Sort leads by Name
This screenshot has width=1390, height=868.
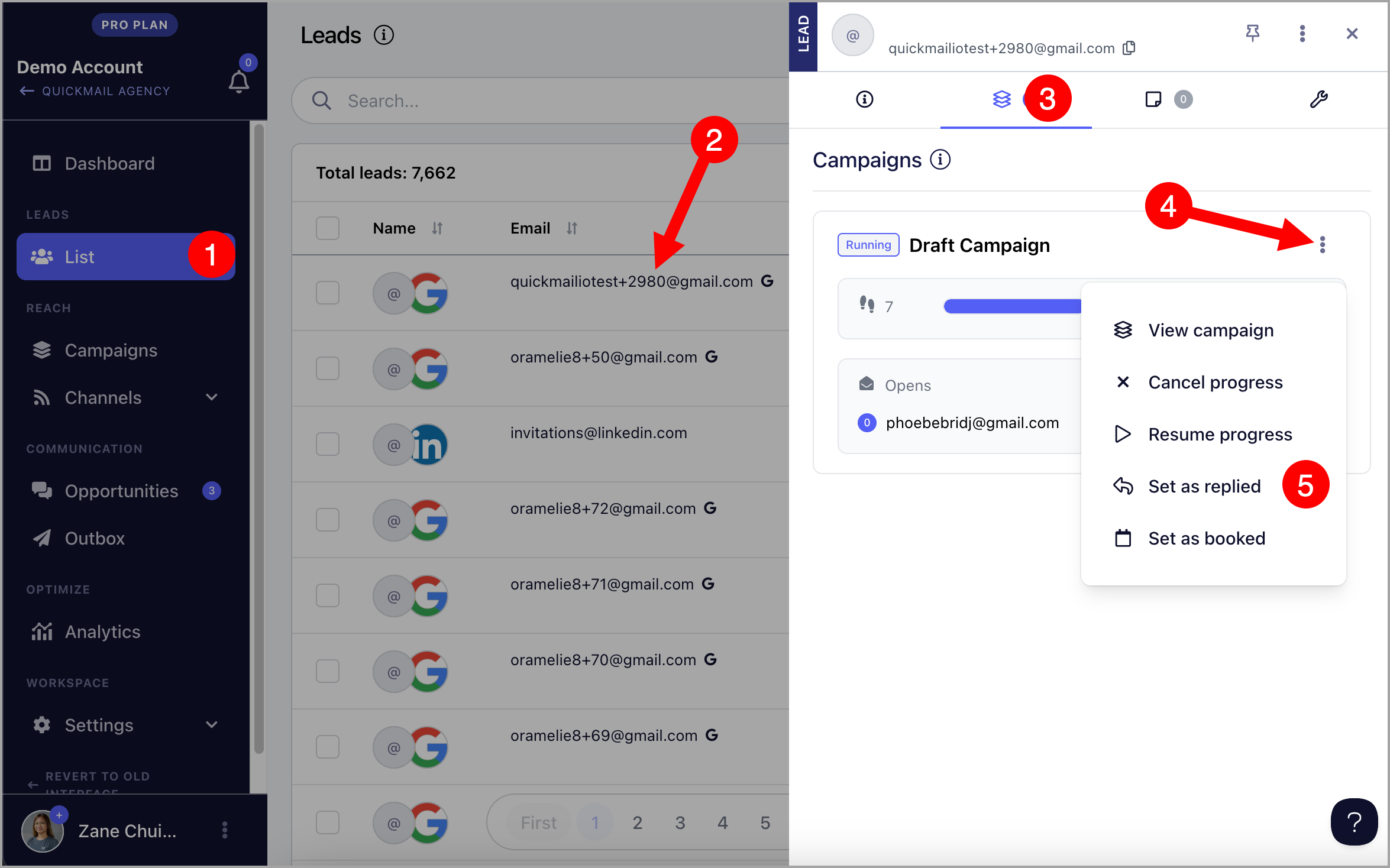[437, 228]
